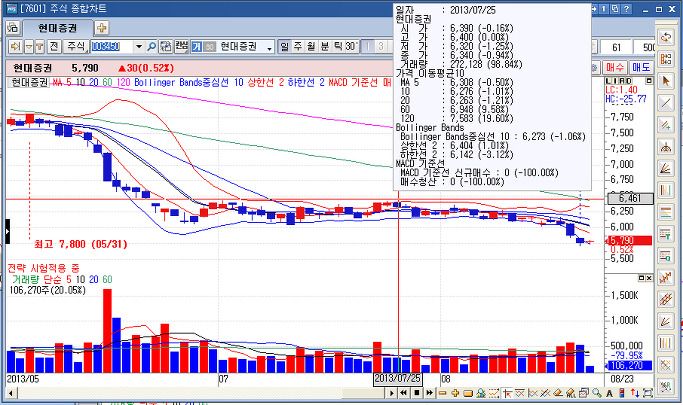Click the help question mark in title bar

tap(627, 9)
